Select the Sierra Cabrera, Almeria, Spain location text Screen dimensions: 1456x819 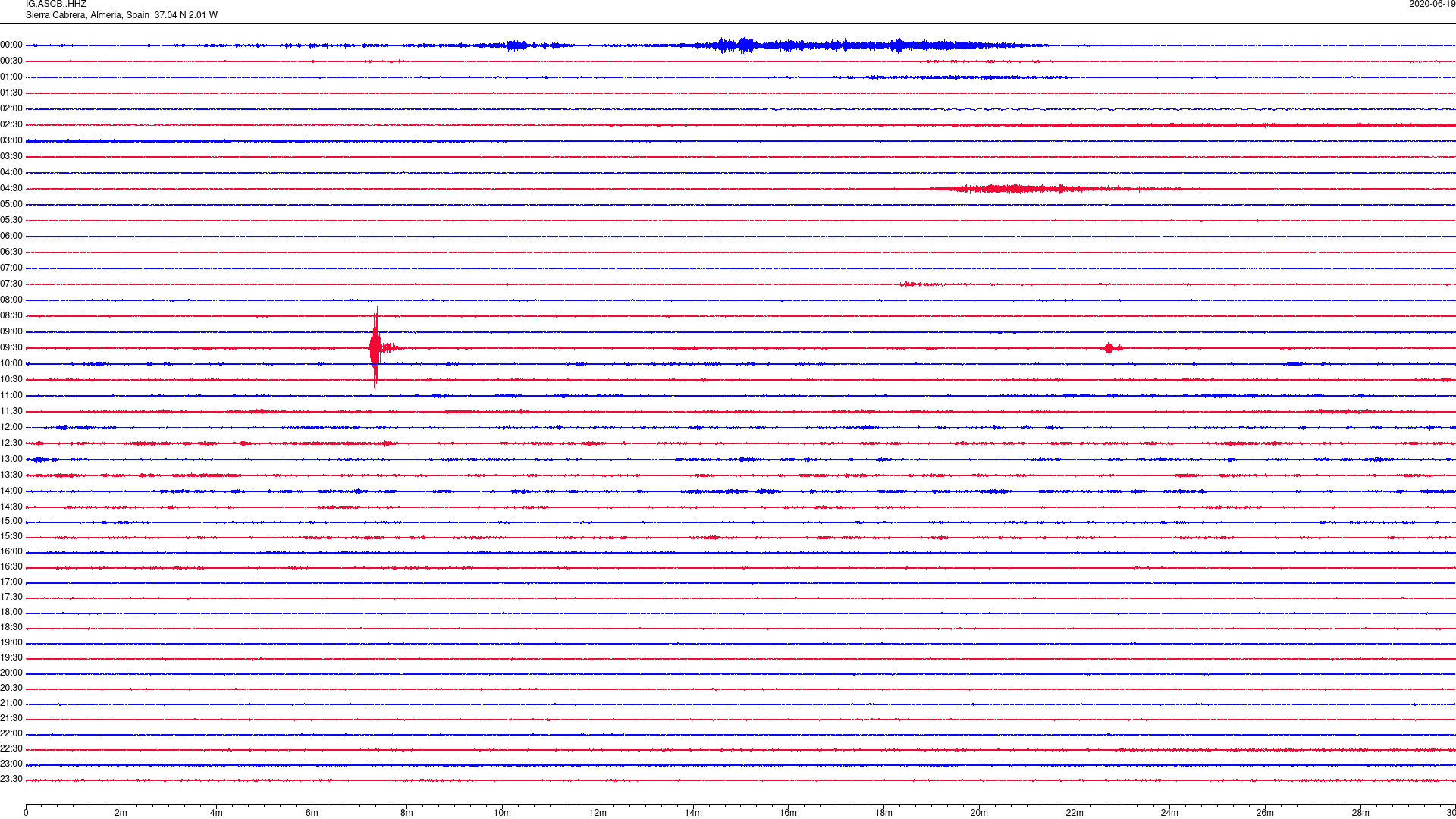tap(87, 15)
